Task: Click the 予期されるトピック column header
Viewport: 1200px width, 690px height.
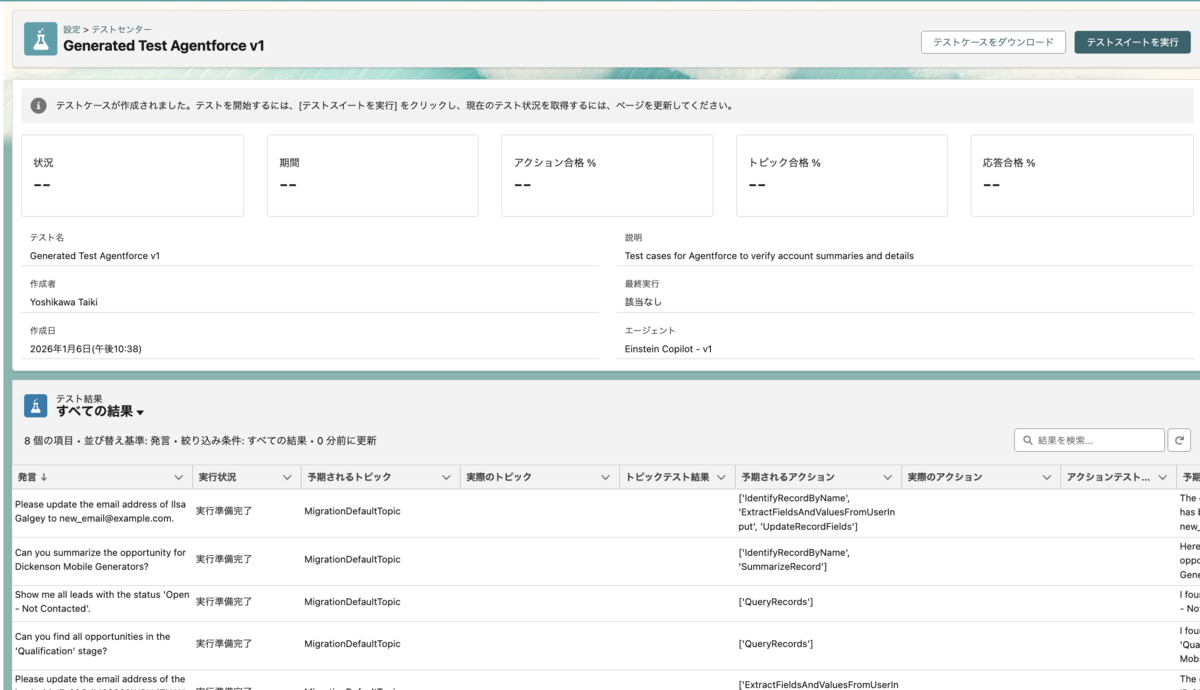Action: (380, 477)
